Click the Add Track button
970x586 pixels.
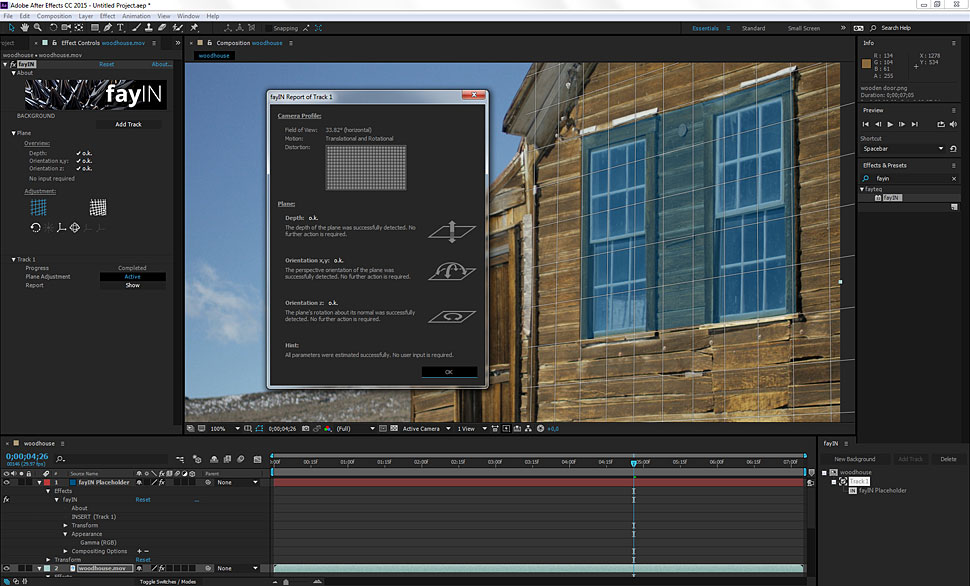(129, 124)
